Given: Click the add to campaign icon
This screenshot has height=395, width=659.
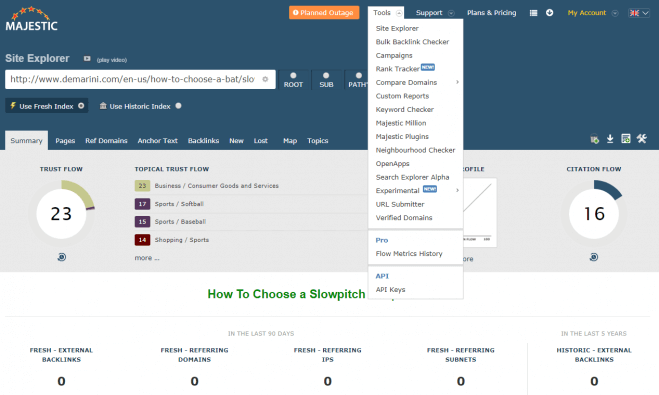Looking at the screenshot, I should (594, 139).
